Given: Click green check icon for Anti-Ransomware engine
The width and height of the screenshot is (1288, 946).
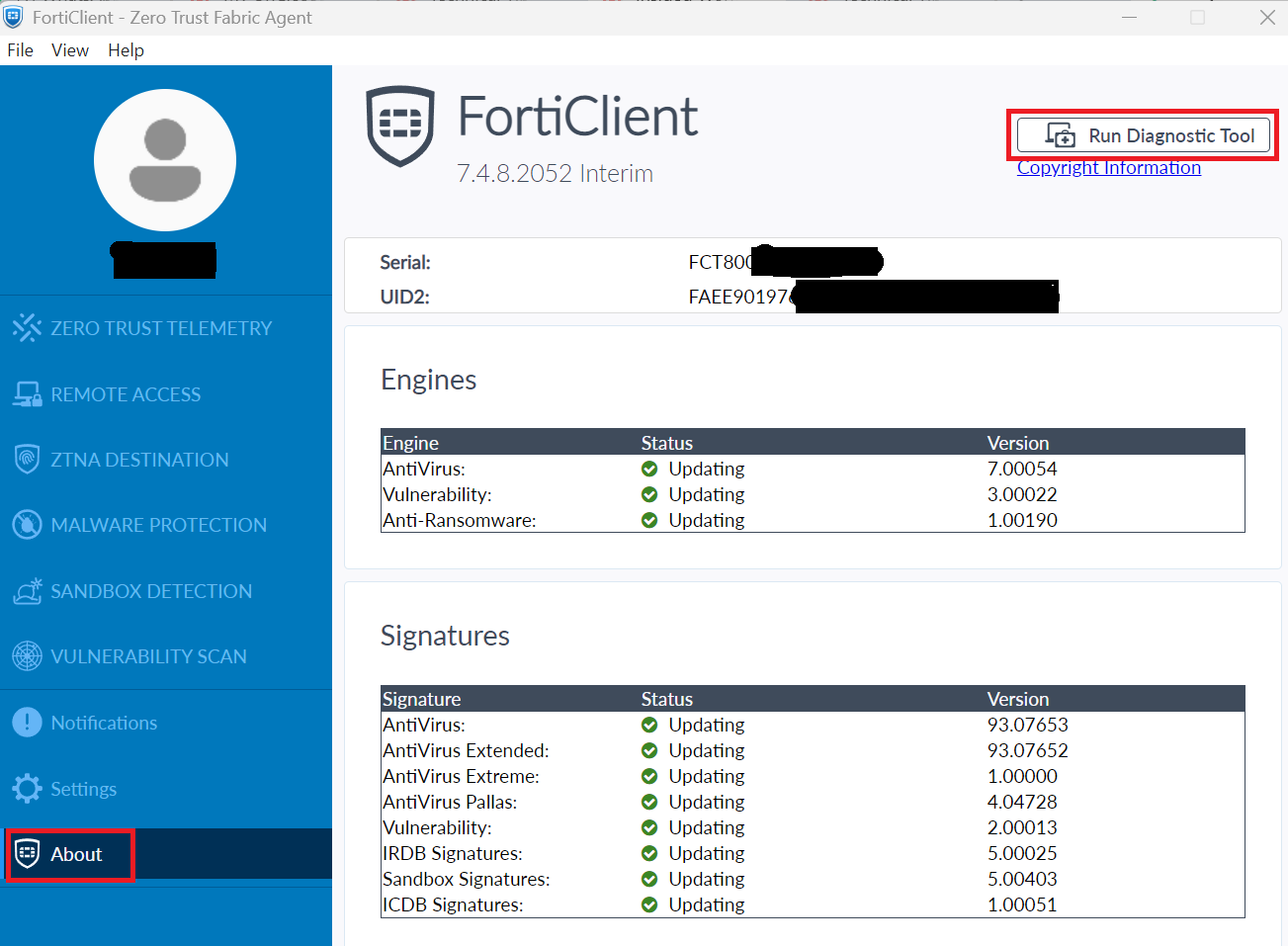Looking at the screenshot, I should pyautogui.click(x=649, y=520).
